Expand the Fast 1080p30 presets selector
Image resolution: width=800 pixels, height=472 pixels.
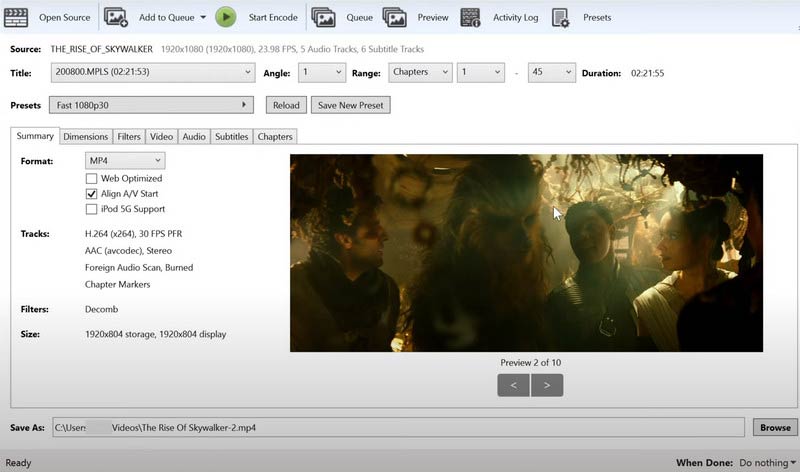point(151,105)
